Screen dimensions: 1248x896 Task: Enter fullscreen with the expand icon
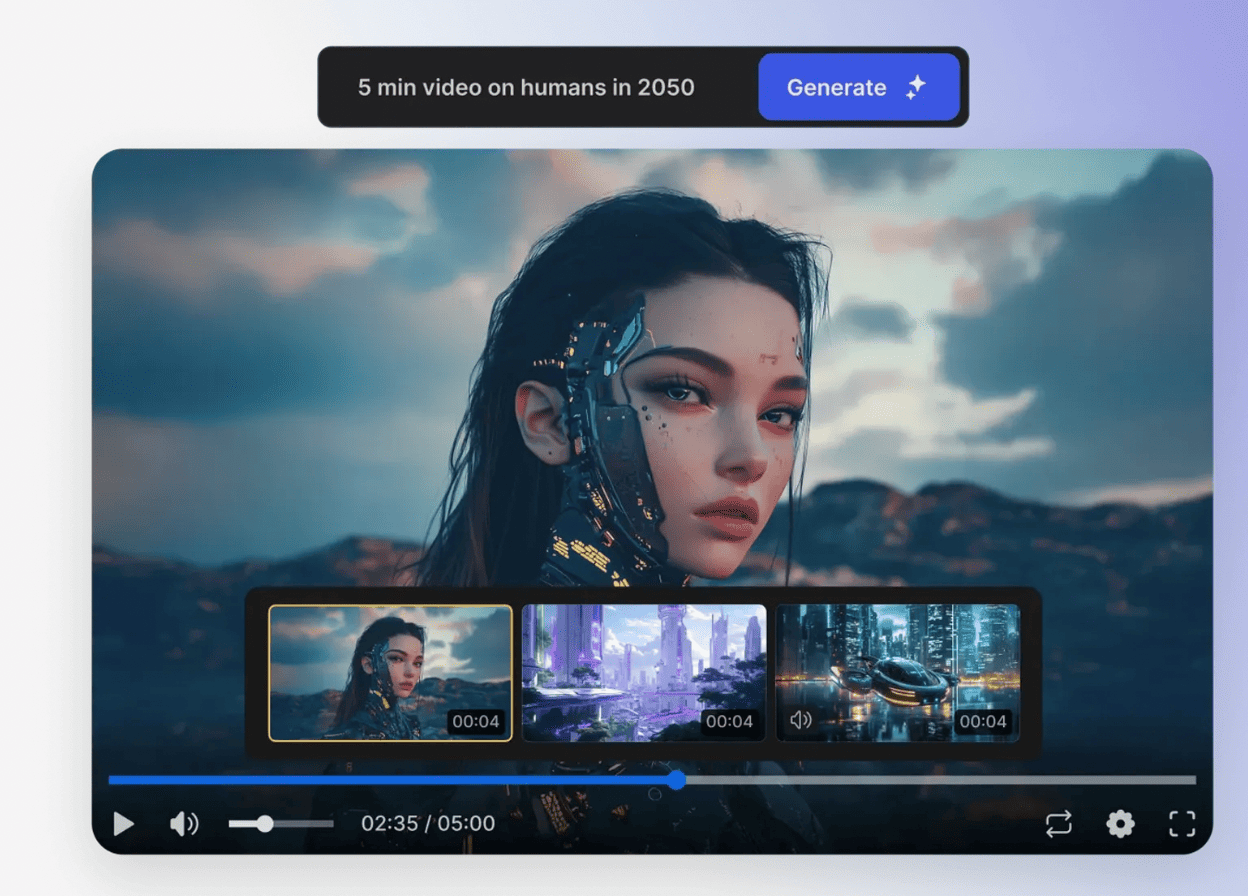click(x=1182, y=824)
